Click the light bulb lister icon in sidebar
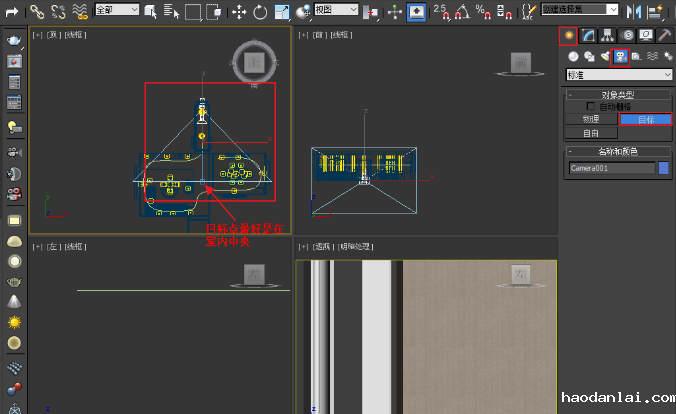676x414 pixels. (14, 127)
